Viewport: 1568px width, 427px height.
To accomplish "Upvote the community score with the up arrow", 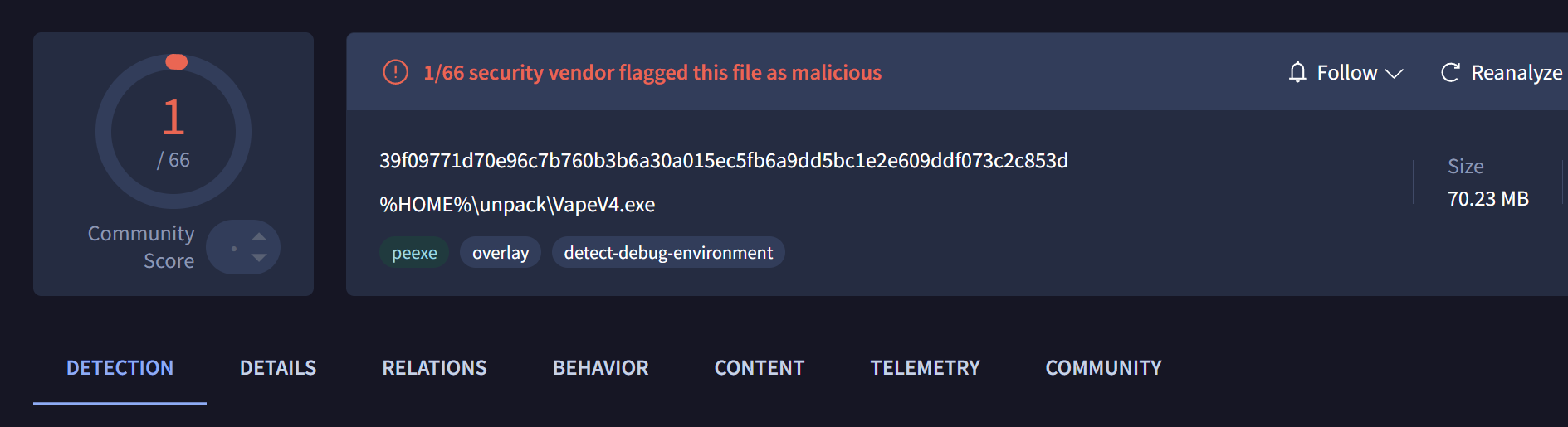I will point(259,236).
